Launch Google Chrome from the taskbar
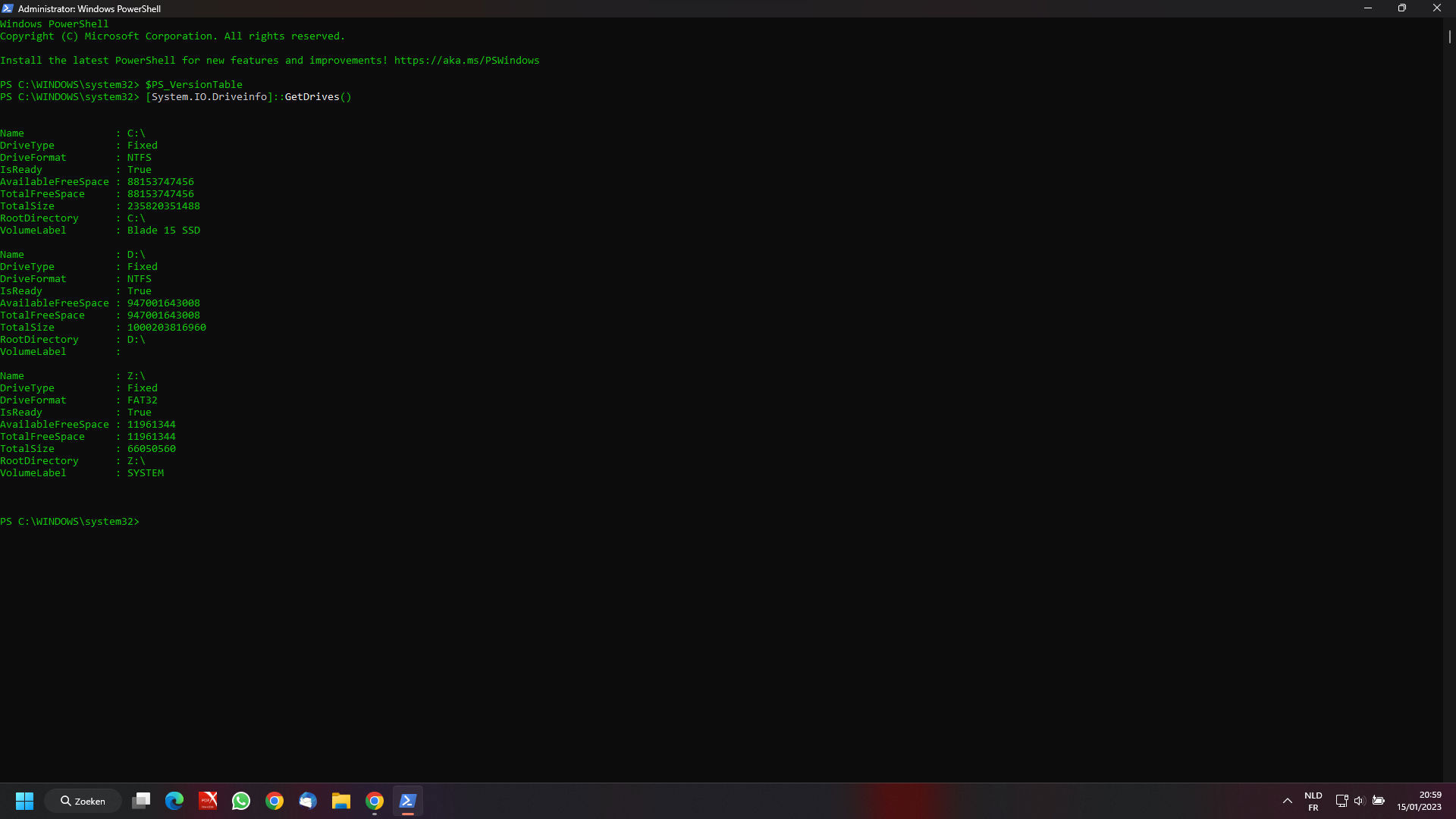Screen dimensions: 1456x819 (x=275, y=801)
